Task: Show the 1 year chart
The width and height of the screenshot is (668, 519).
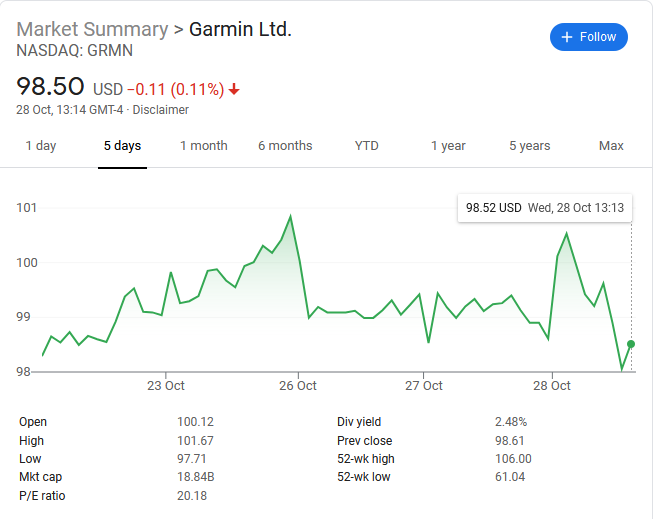Action: coord(448,146)
